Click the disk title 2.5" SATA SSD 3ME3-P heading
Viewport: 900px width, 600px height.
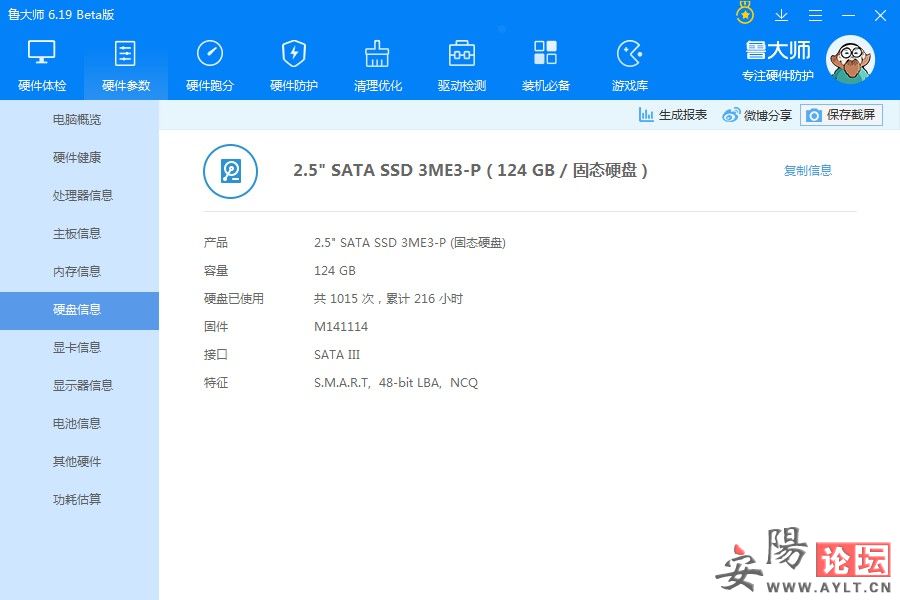point(470,171)
